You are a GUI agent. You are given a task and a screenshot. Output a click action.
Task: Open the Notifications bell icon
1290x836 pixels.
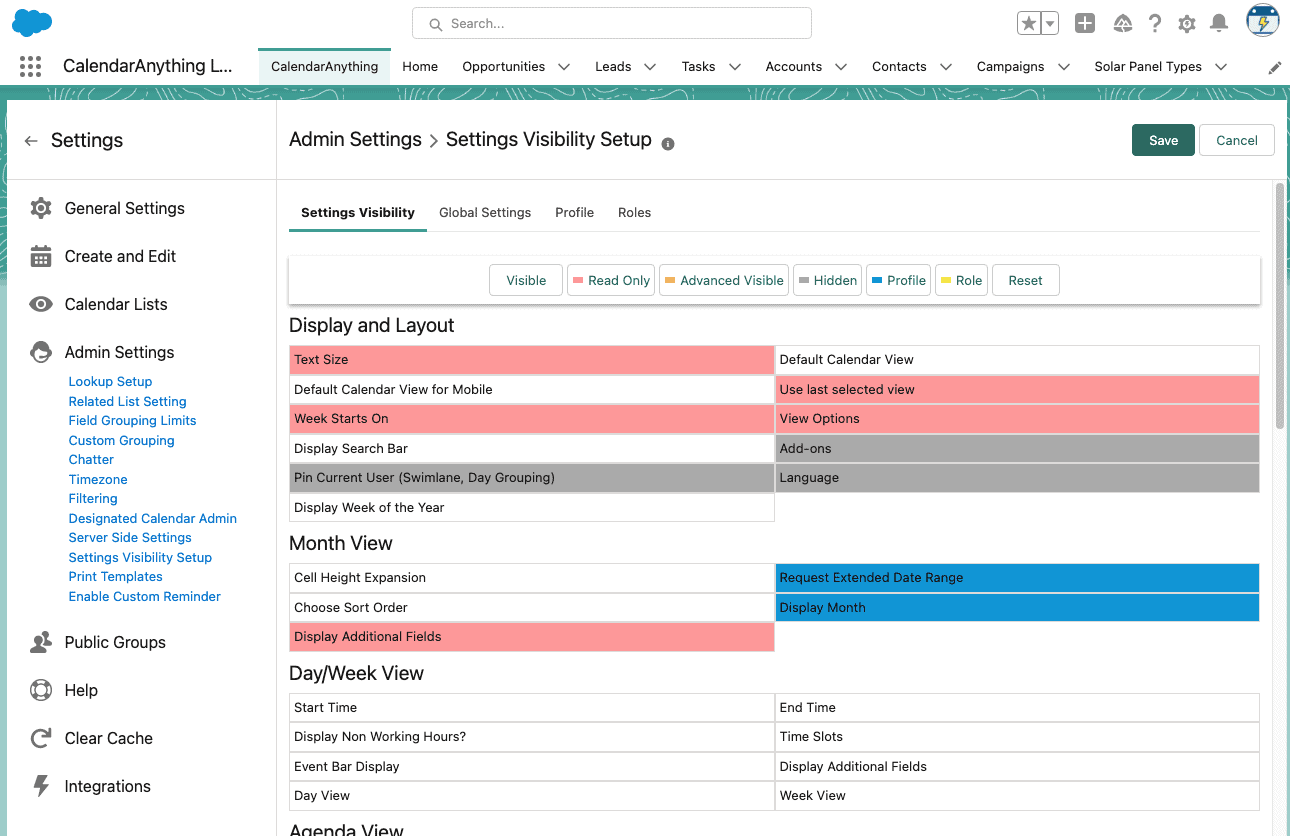tap(1219, 24)
